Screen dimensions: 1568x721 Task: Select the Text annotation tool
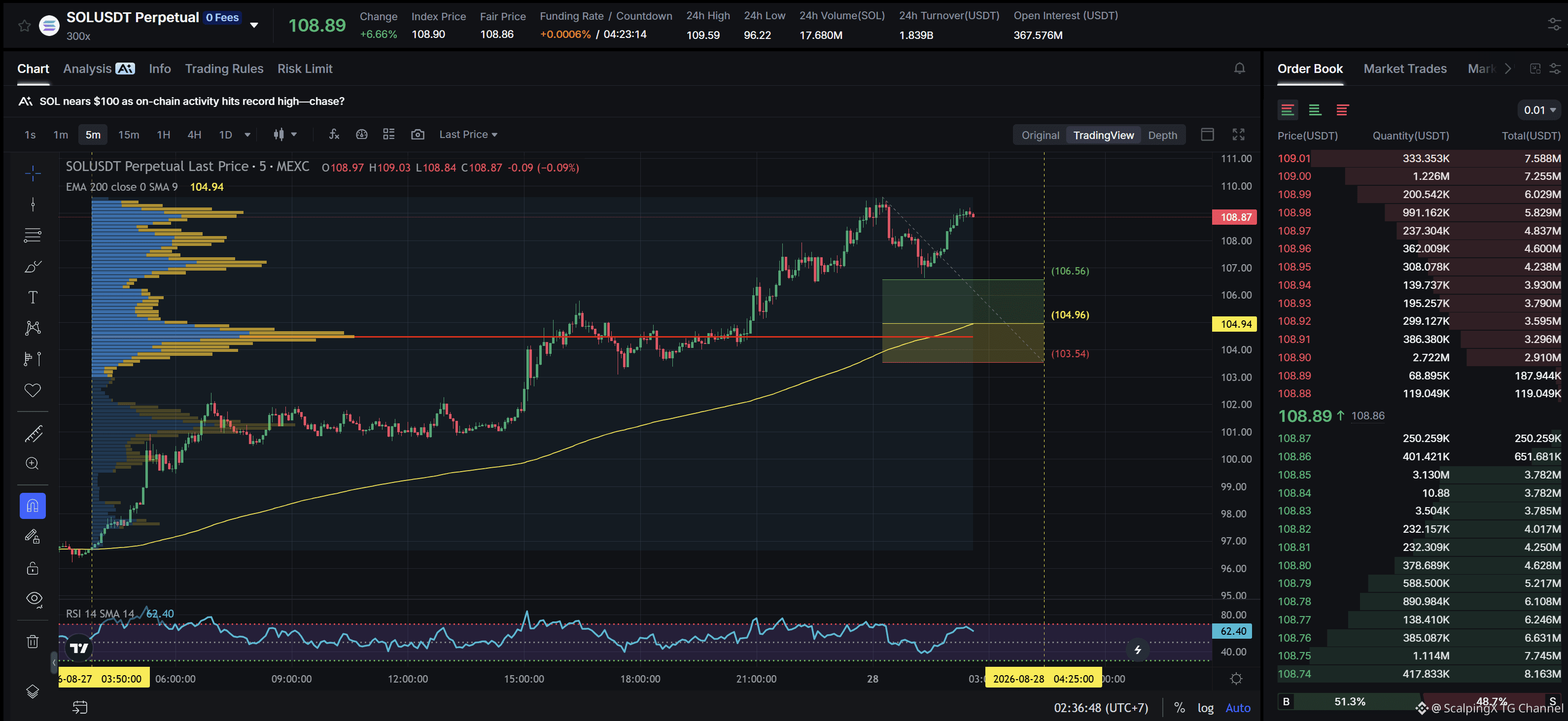[33, 297]
